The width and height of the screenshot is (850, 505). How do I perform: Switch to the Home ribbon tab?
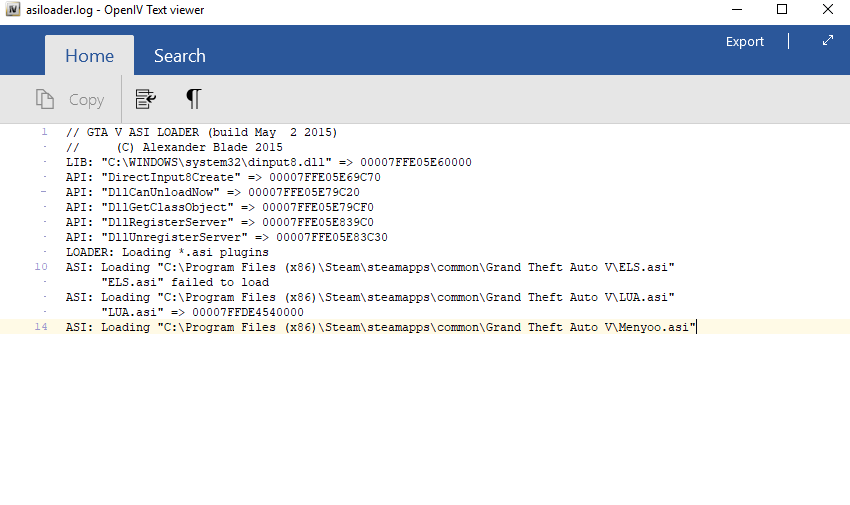pyautogui.click(x=89, y=55)
